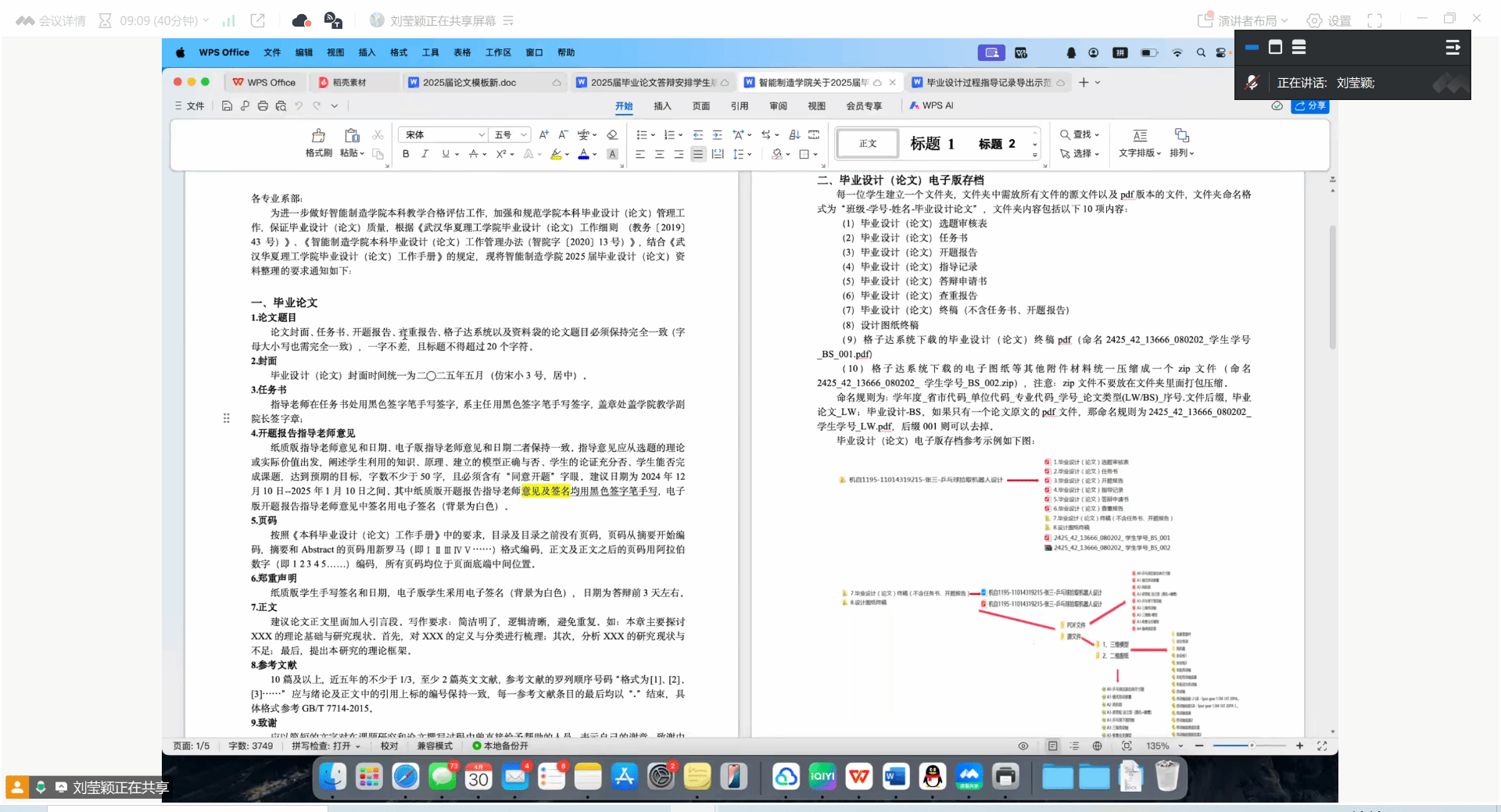
Task: Click the center align icon
Action: tap(659, 155)
